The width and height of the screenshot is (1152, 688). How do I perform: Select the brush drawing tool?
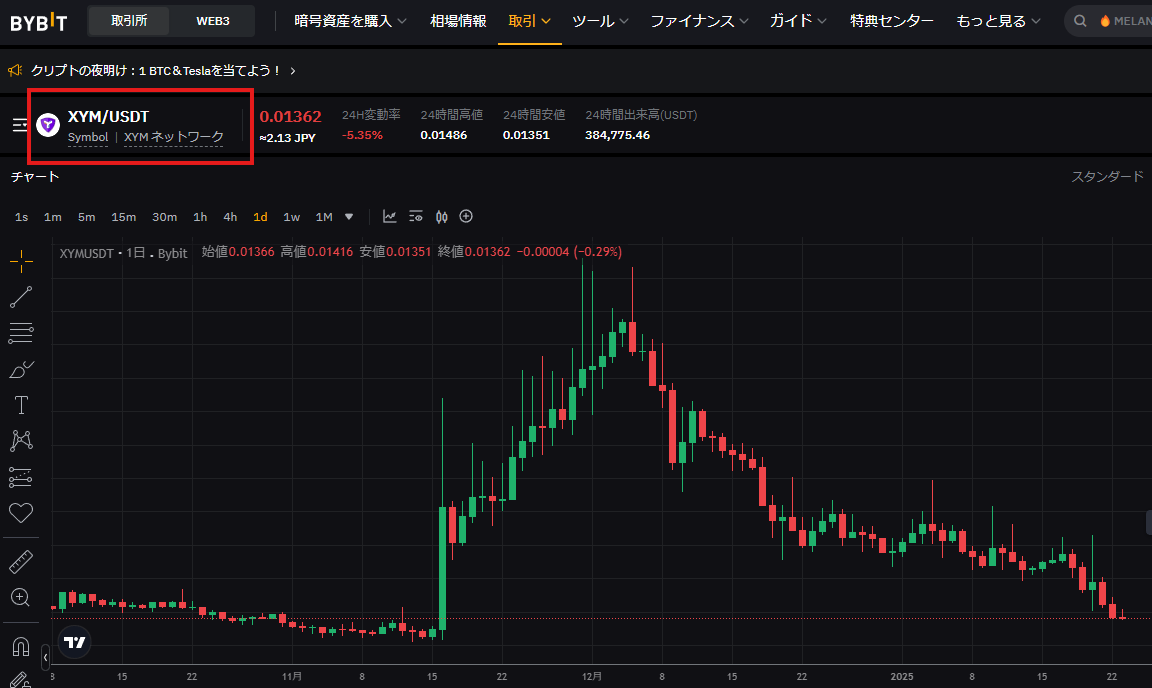[x=21, y=369]
